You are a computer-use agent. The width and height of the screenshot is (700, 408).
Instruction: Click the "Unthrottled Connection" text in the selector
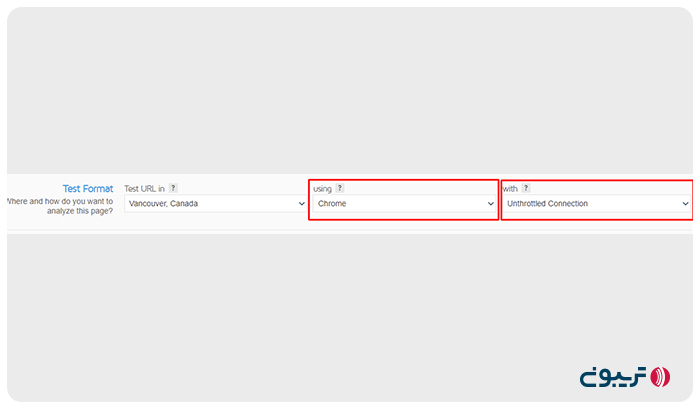547,204
